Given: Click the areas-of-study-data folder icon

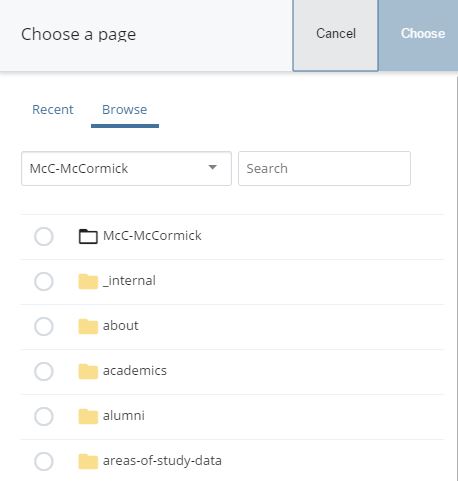Looking at the screenshot, I should click(88, 461).
